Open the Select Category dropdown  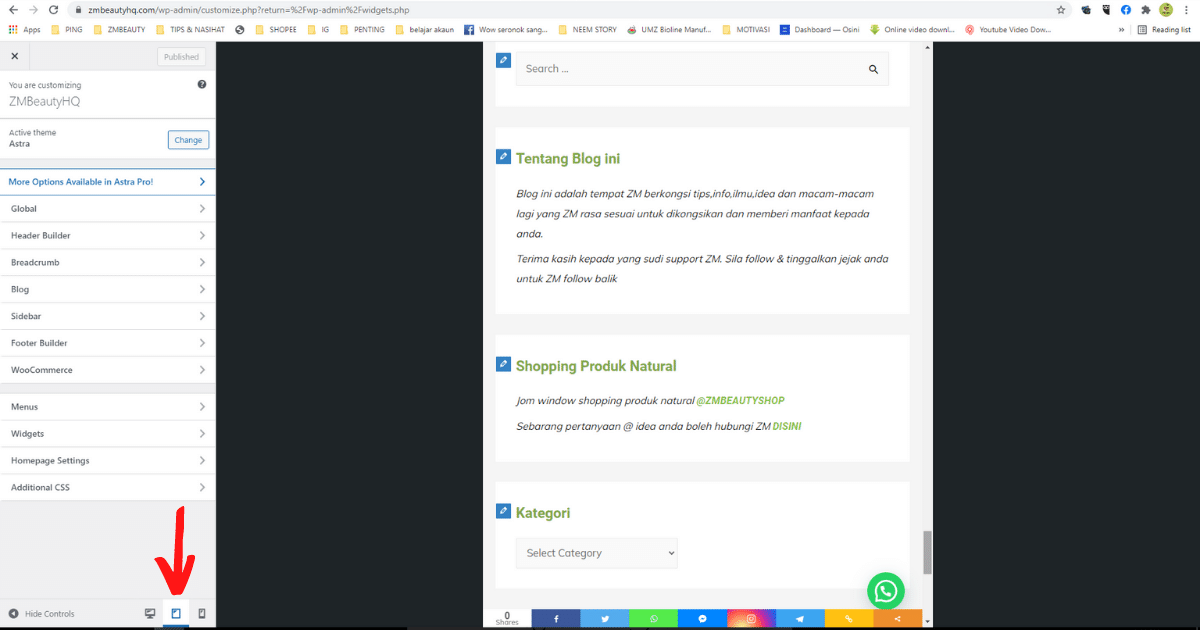coord(596,553)
